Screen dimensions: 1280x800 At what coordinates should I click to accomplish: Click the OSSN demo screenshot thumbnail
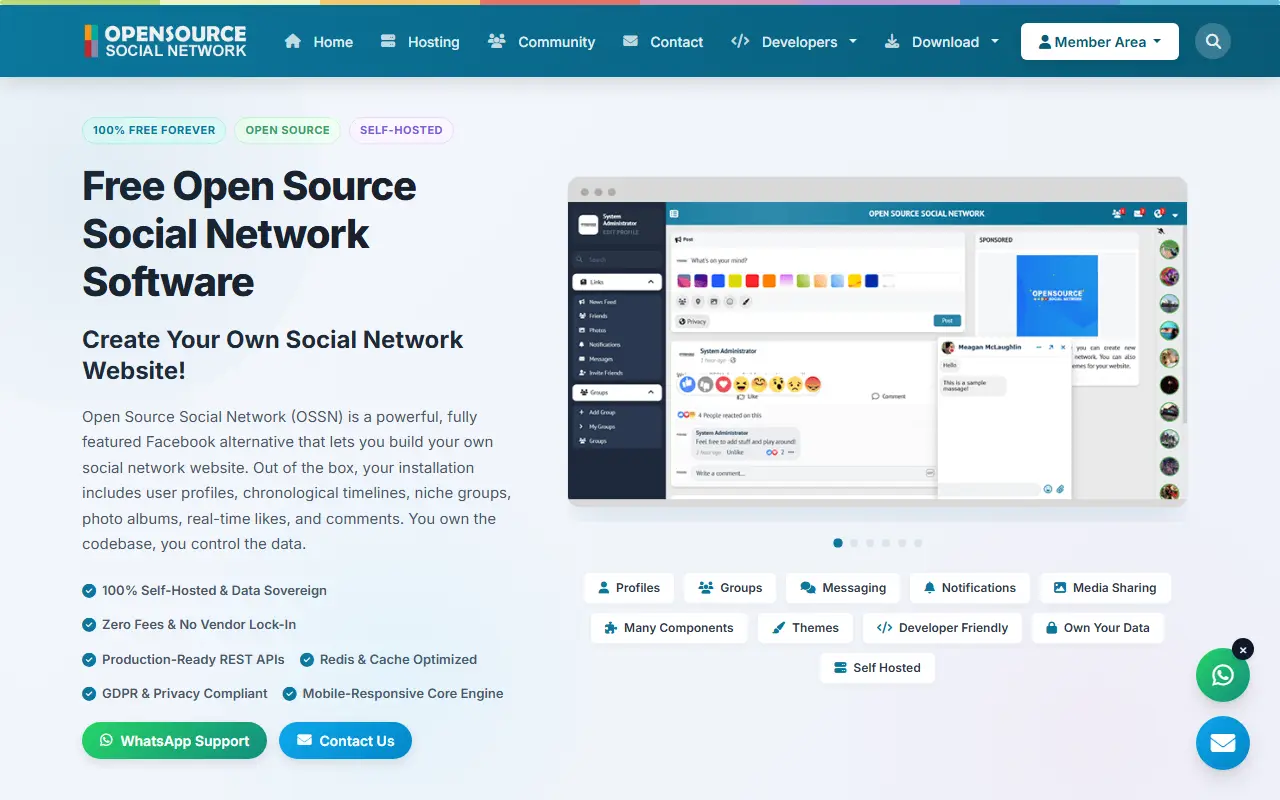click(x=877, y=341)
